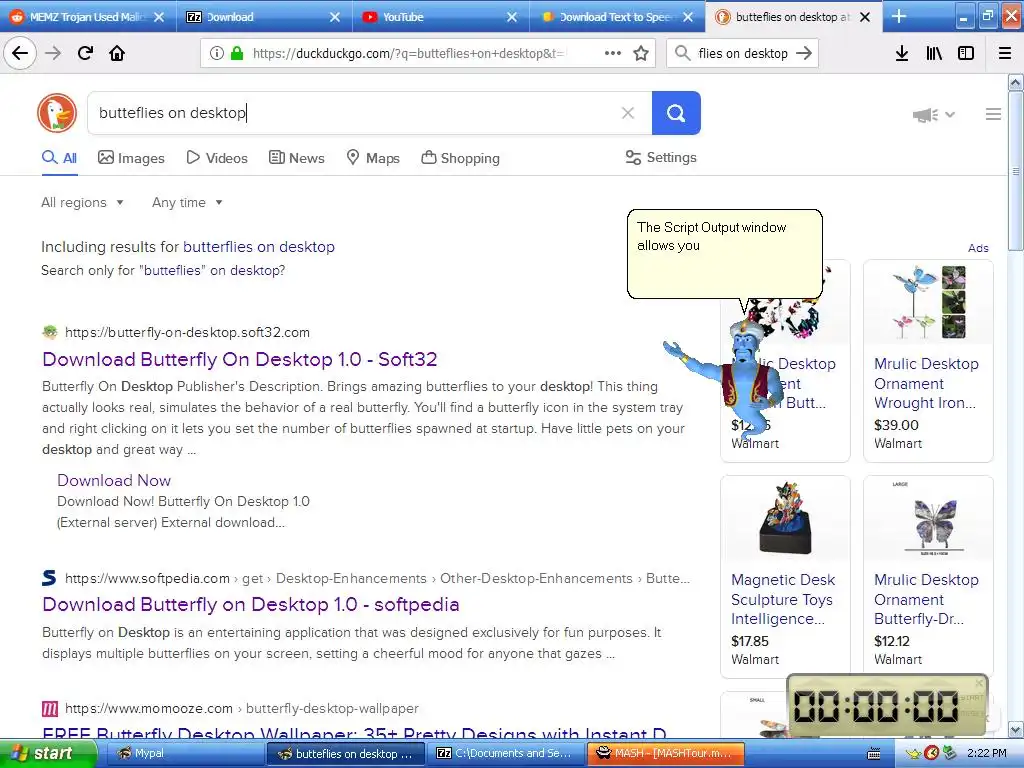Reload the current page
1024x768 pixels.
[x=85, y=53]
